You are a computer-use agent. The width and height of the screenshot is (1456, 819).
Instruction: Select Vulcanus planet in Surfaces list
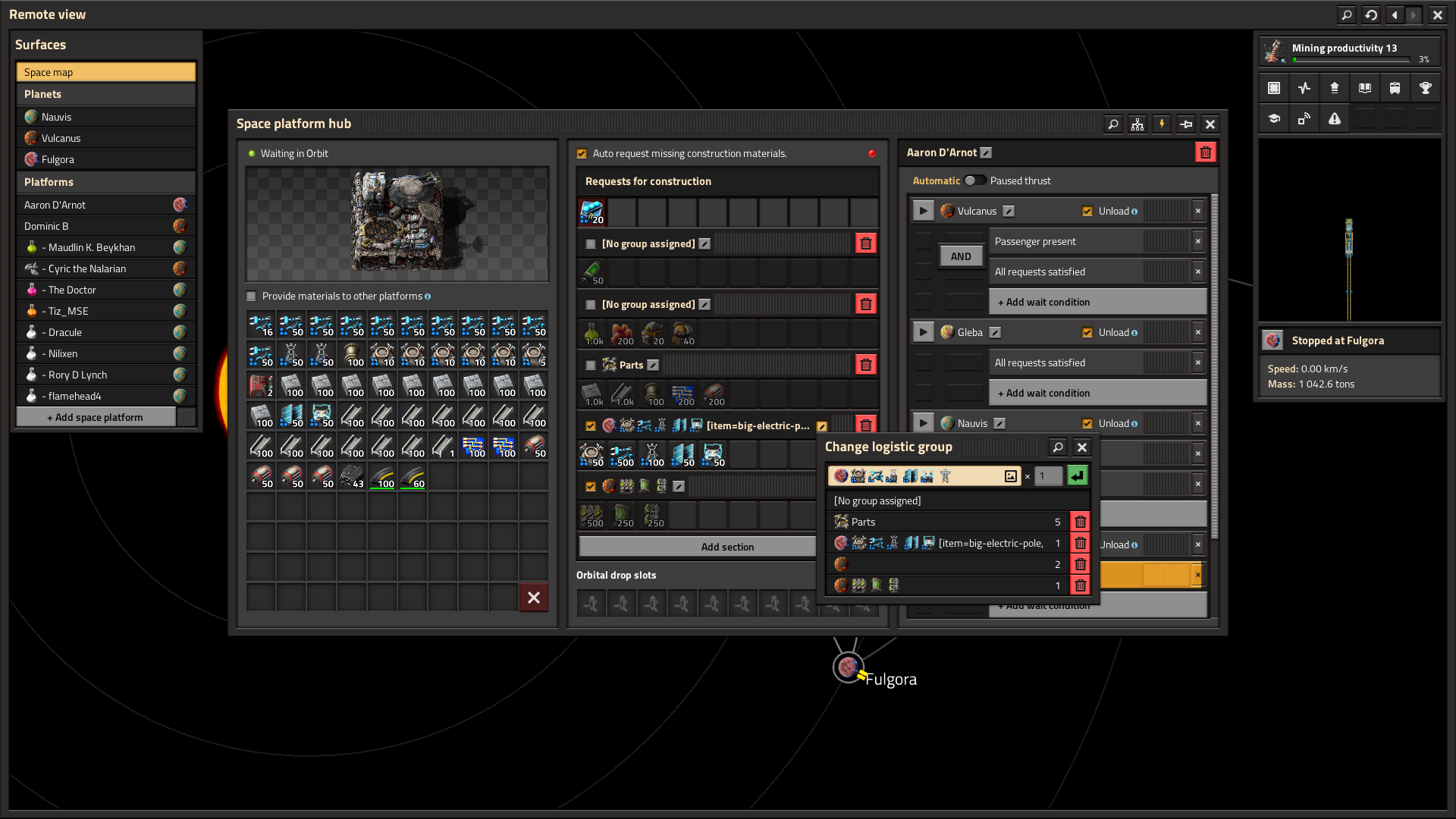[106, 138]
